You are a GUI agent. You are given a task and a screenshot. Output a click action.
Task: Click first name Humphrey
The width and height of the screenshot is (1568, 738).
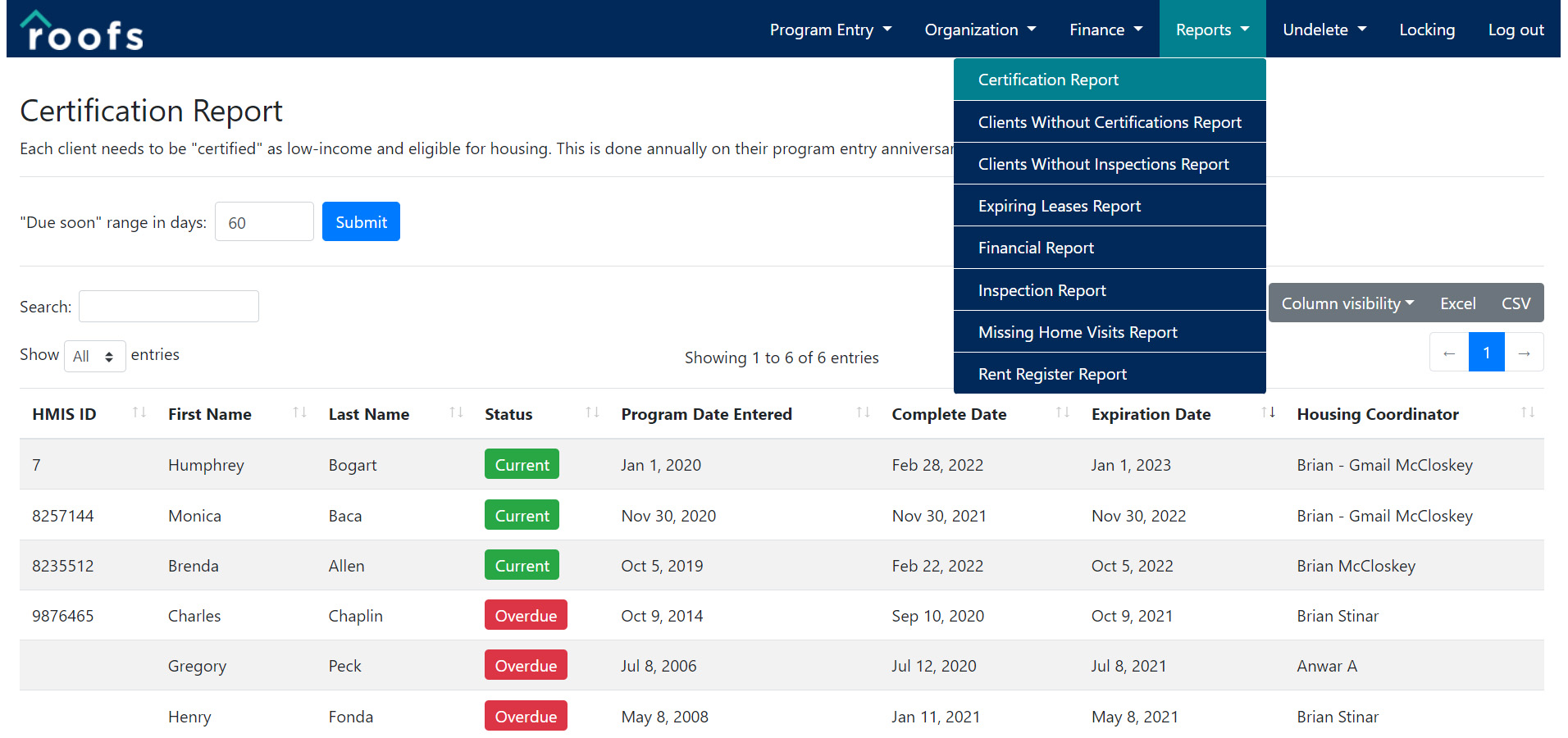pyautogui.click(x=206, y=465)
